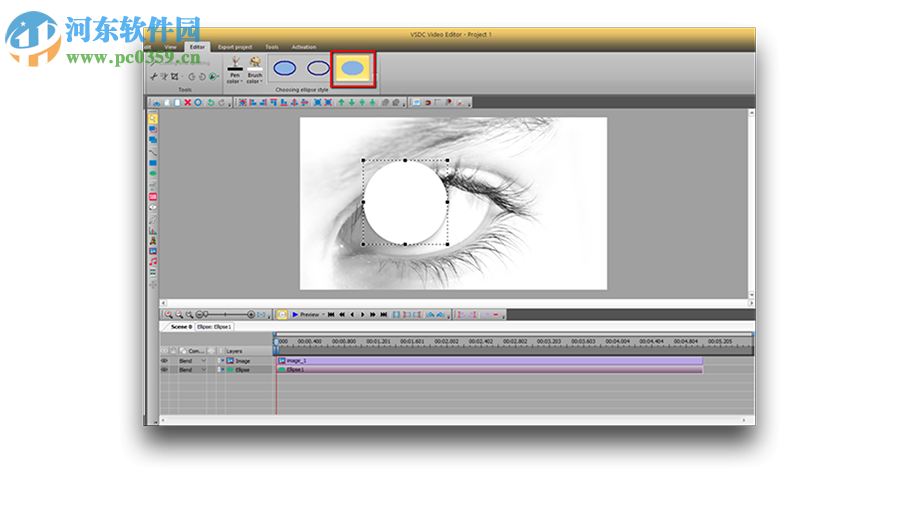The height and width of the screenshot is (506, 900).
Task: Open the Preview dropdown arrow
Action: tap(323, 314)
